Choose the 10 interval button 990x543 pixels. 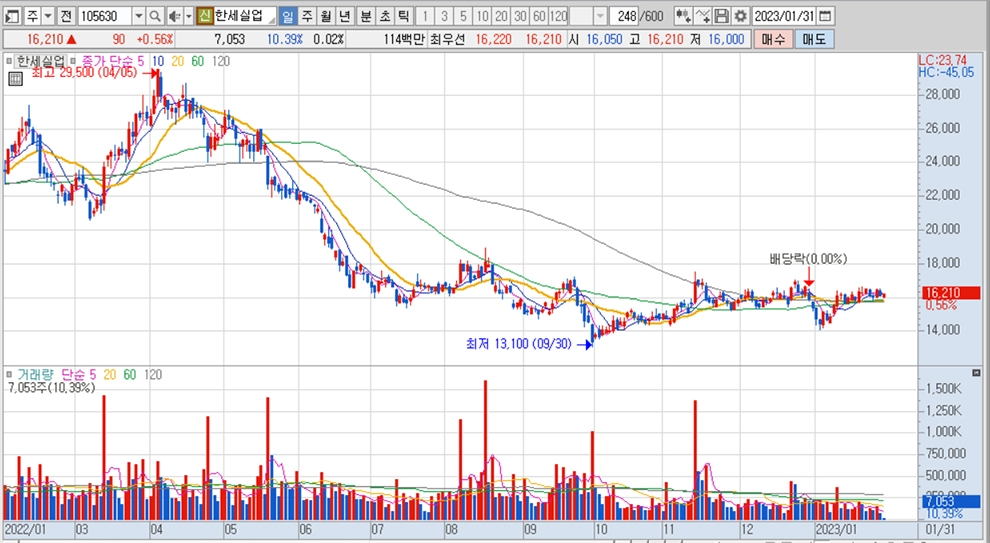(482, 16)
